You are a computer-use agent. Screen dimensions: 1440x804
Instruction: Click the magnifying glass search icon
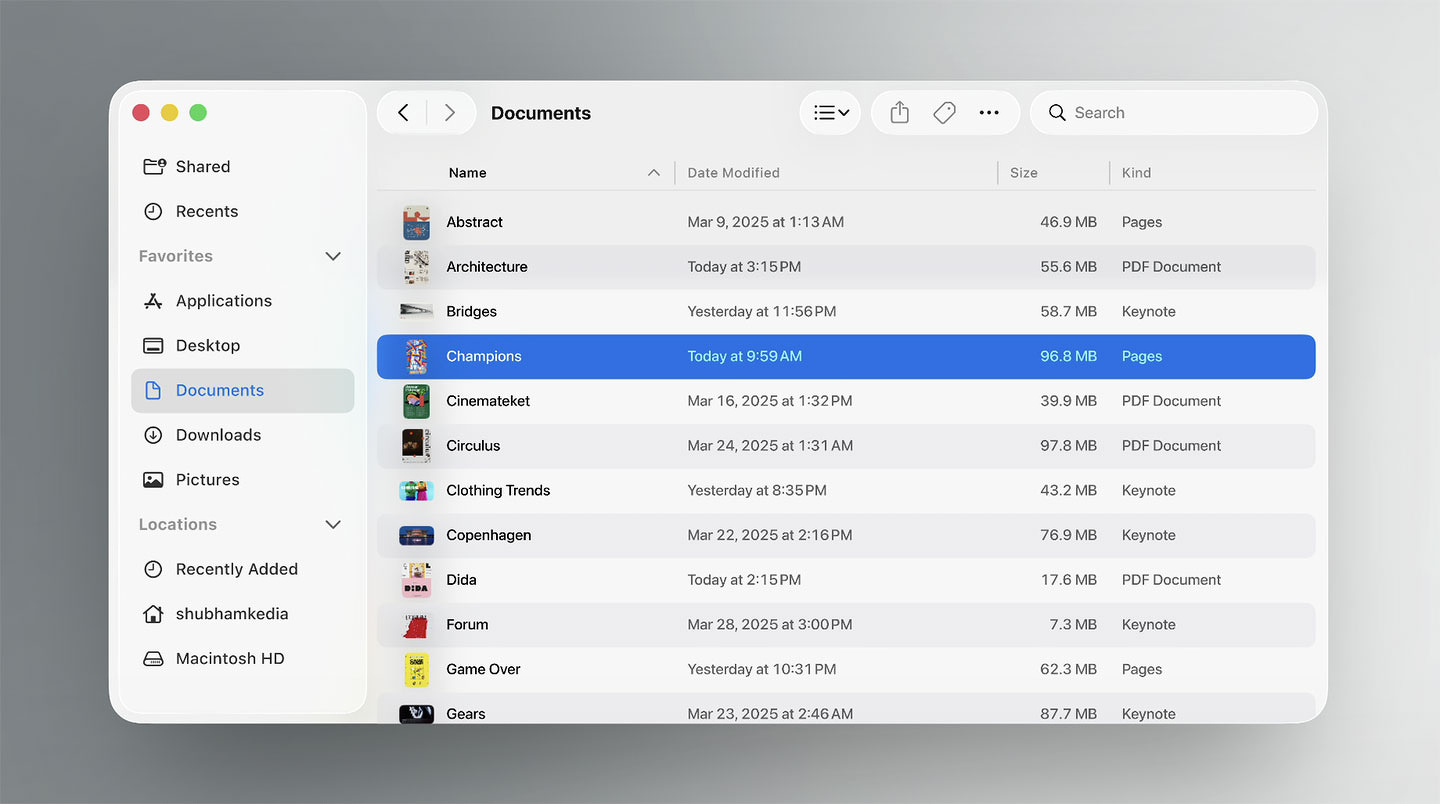(1057, 113)
